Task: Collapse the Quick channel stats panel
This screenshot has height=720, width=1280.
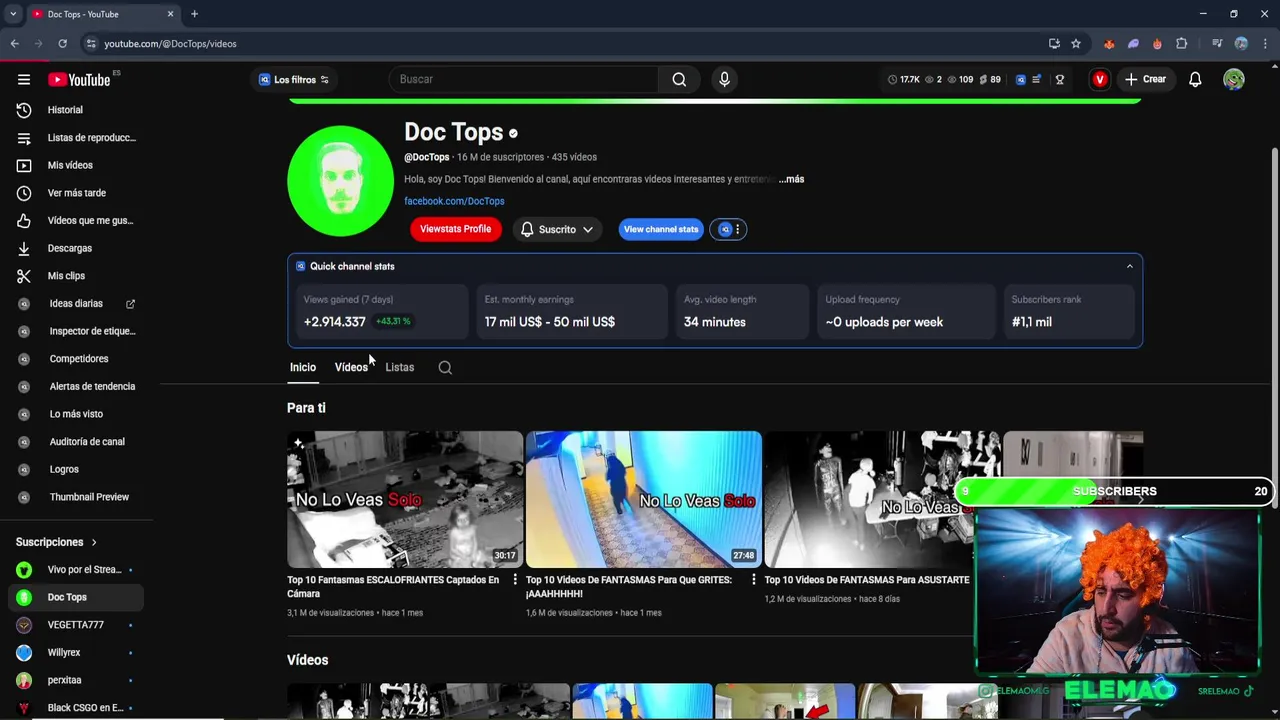Action: [x=1130, y=266]
